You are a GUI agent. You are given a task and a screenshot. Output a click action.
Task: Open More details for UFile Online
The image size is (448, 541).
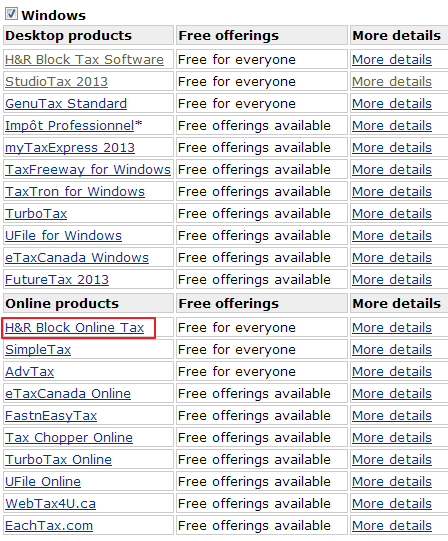click(x=392, y=482)
